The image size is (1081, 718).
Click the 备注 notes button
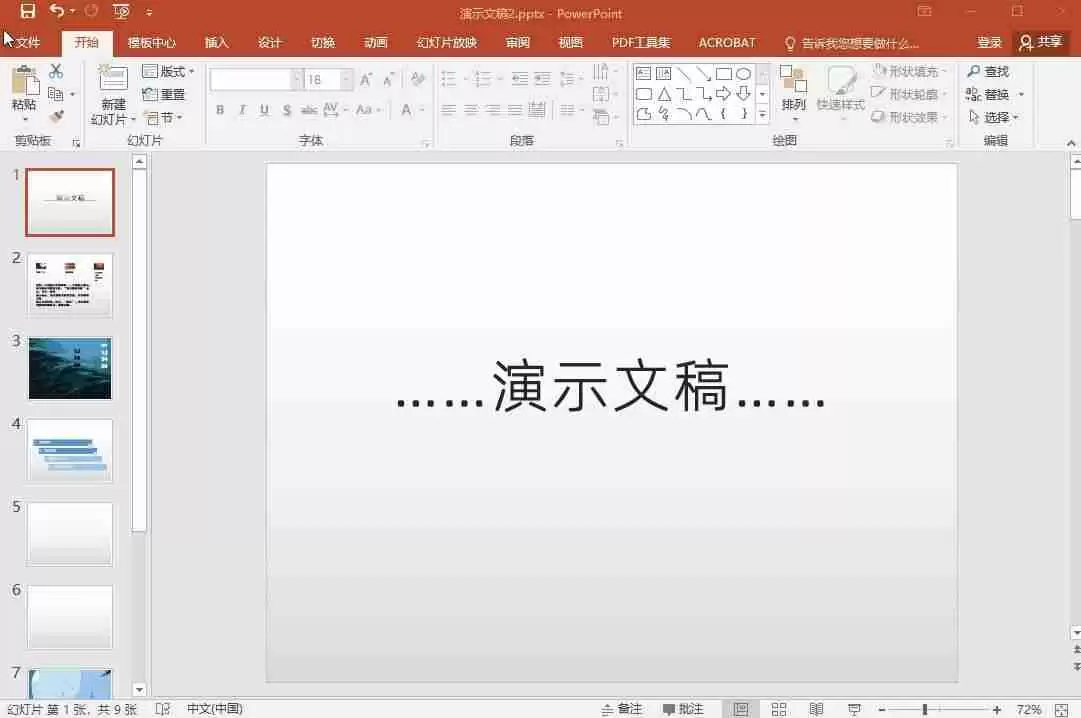pos(629,708)
